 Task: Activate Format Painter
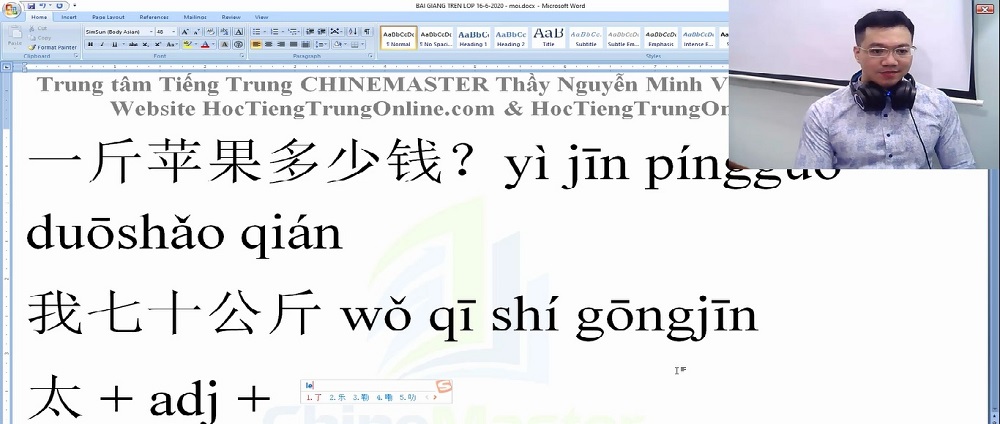coord(52,47)
